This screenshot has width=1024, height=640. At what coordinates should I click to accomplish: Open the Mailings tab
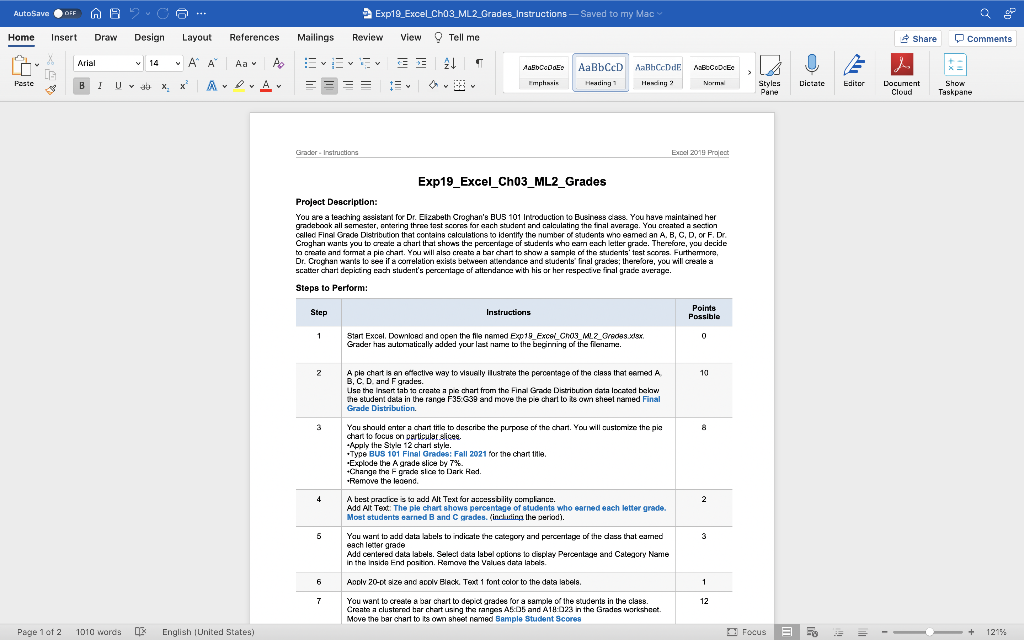pos(315,37)
